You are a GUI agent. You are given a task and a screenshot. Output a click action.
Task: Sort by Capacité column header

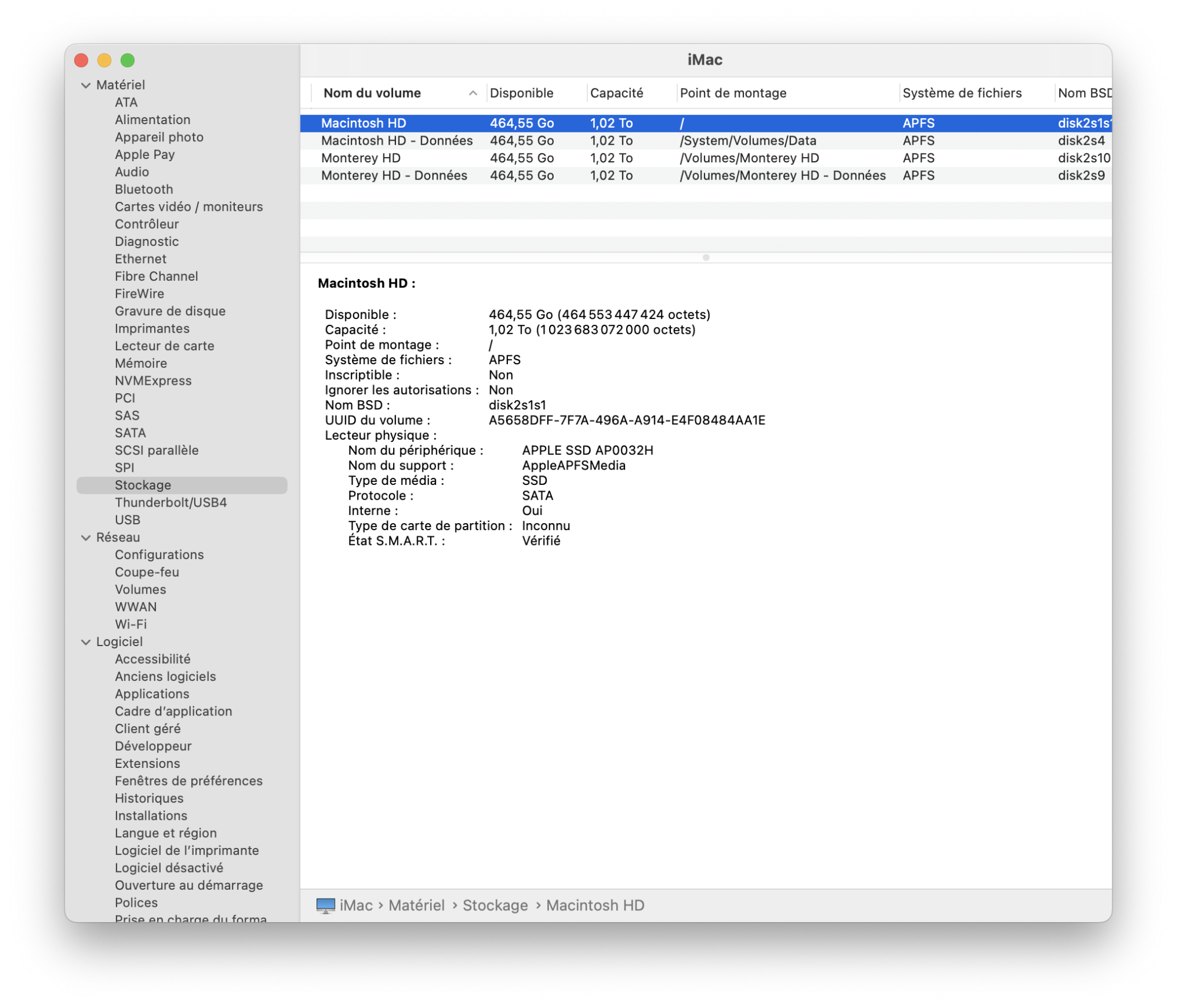pyautogui.click(x=616, y=94)
